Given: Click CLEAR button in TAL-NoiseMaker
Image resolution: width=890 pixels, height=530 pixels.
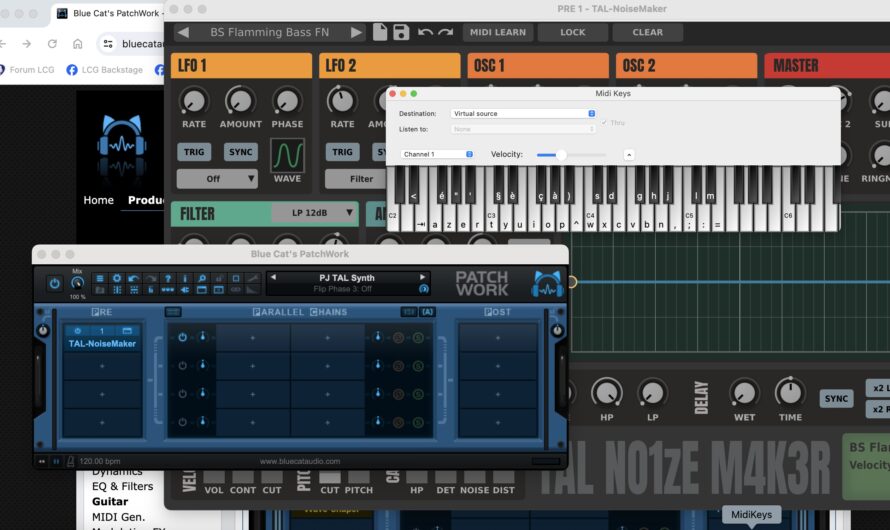Looking at the screenshot, I should pos(648,32).
